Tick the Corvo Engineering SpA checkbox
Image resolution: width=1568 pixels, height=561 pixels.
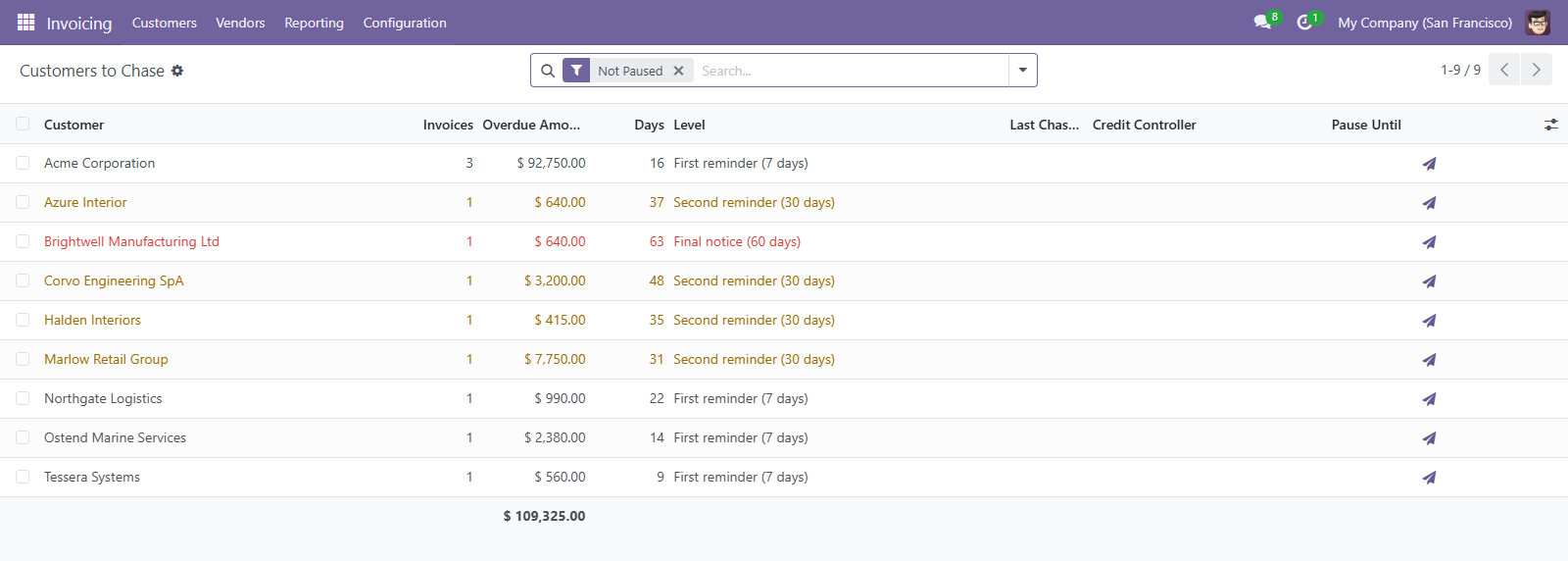click(23, 280)
